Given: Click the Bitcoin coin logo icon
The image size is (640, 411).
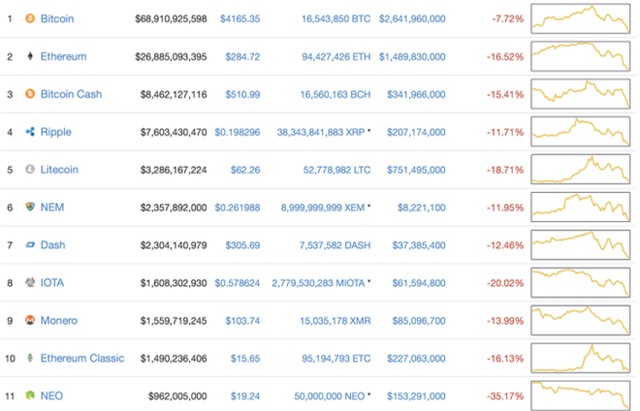Looking at the screenshot, I should pos(29,19).
